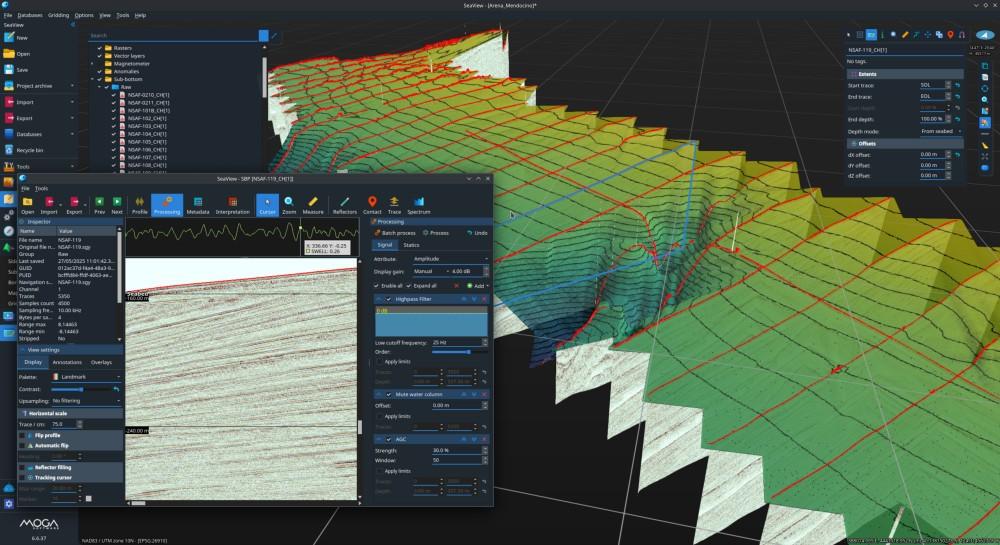1000x545 pixels.
Task: Open the Depth mode dropdown
Action: tap(940, 131)
